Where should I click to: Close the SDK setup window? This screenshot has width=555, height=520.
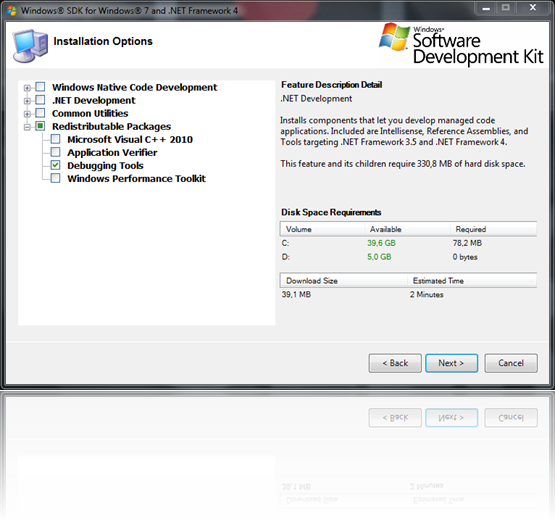tap(533, 8)
